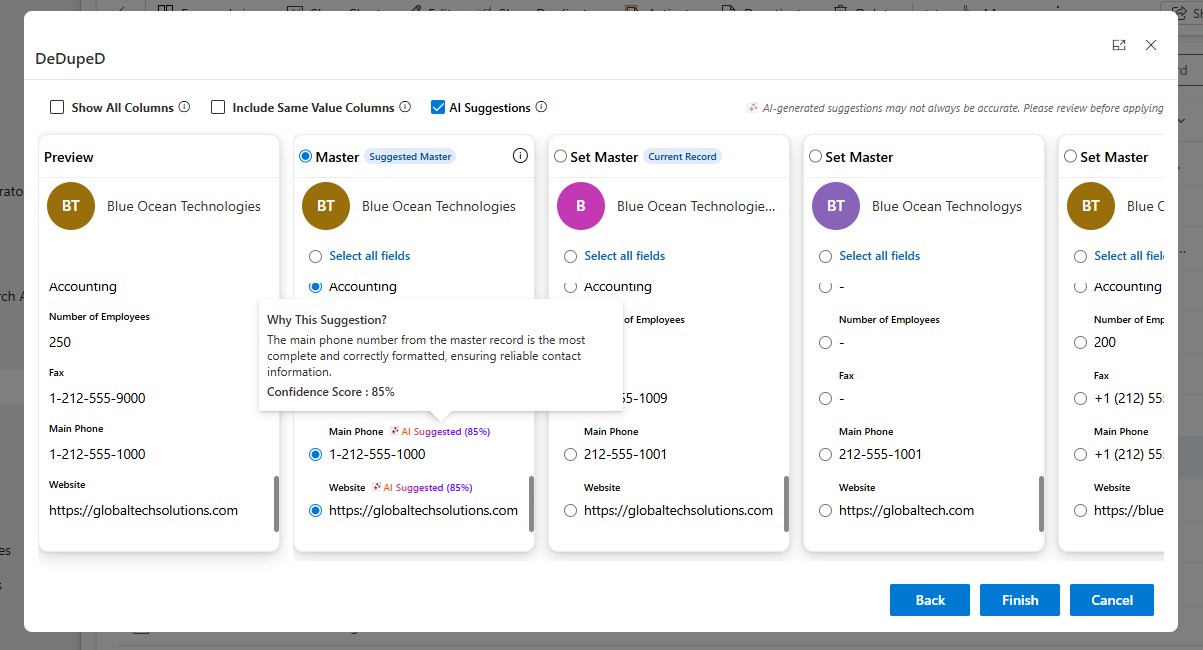
Task: Click the BT avatar in the Preview card
Action: tap(71, 206)
